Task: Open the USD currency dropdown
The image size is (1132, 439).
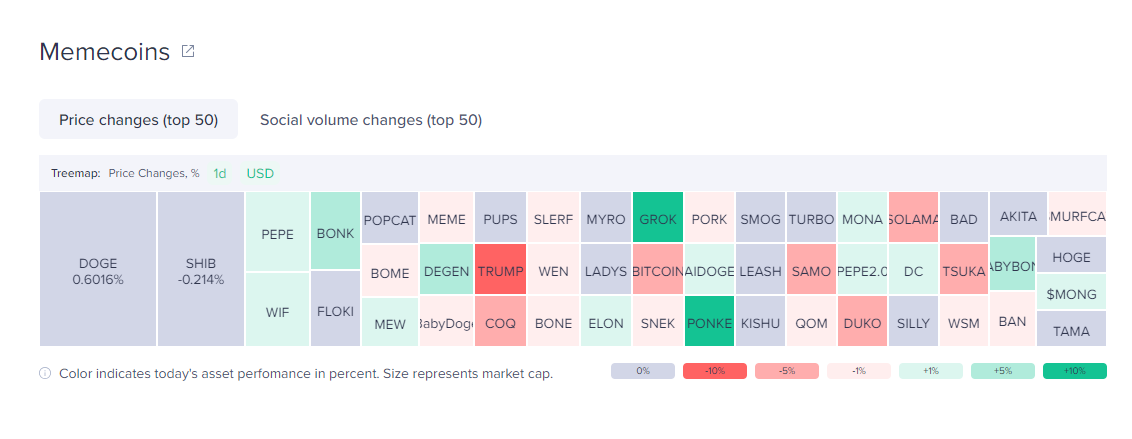Action: click(260, 173)
